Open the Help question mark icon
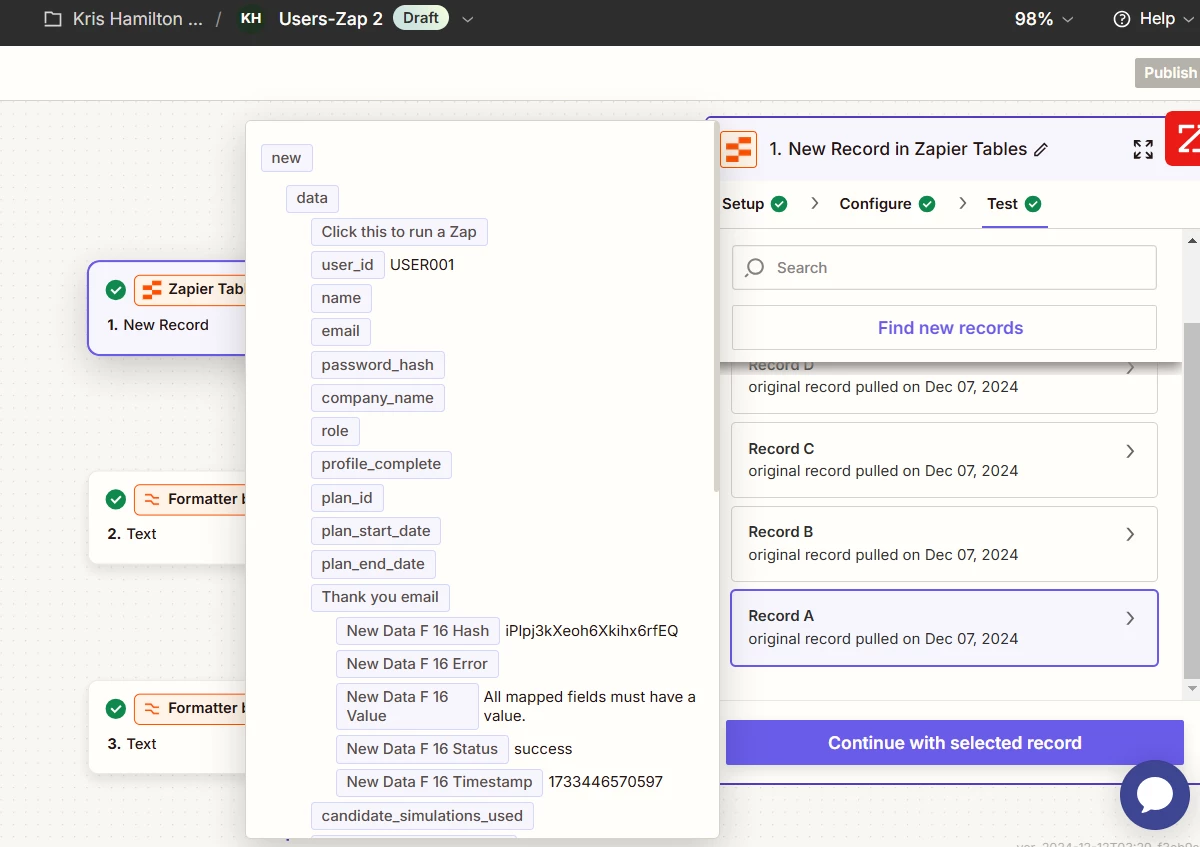Image resolution: width=1200 pixels, height=847 pixels. (1122, 19)
